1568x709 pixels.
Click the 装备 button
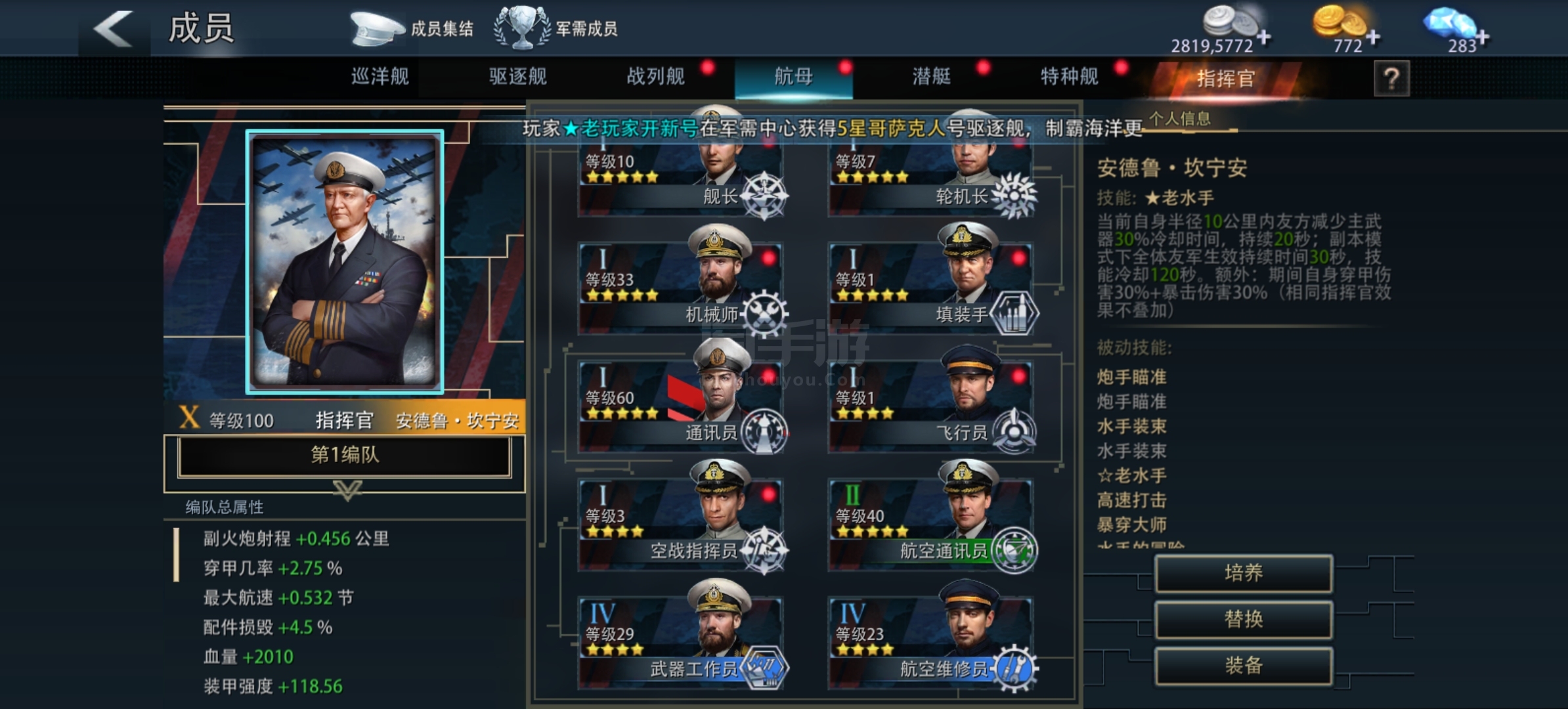(1244, 666)
